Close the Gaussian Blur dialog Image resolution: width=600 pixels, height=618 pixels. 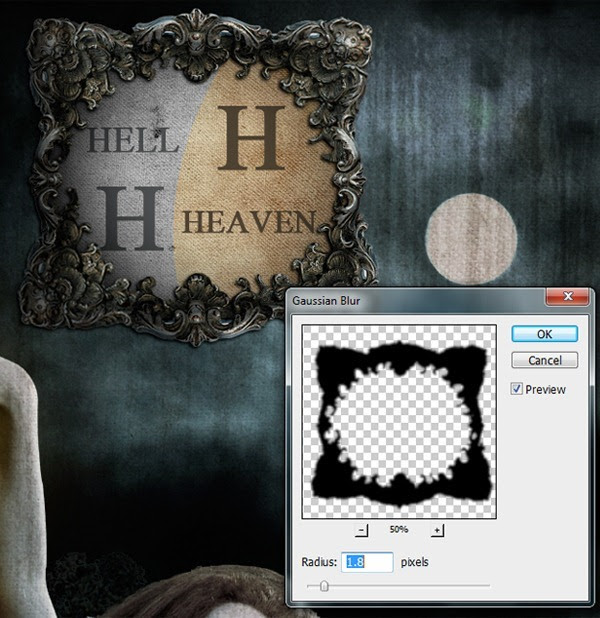point(568,296)
